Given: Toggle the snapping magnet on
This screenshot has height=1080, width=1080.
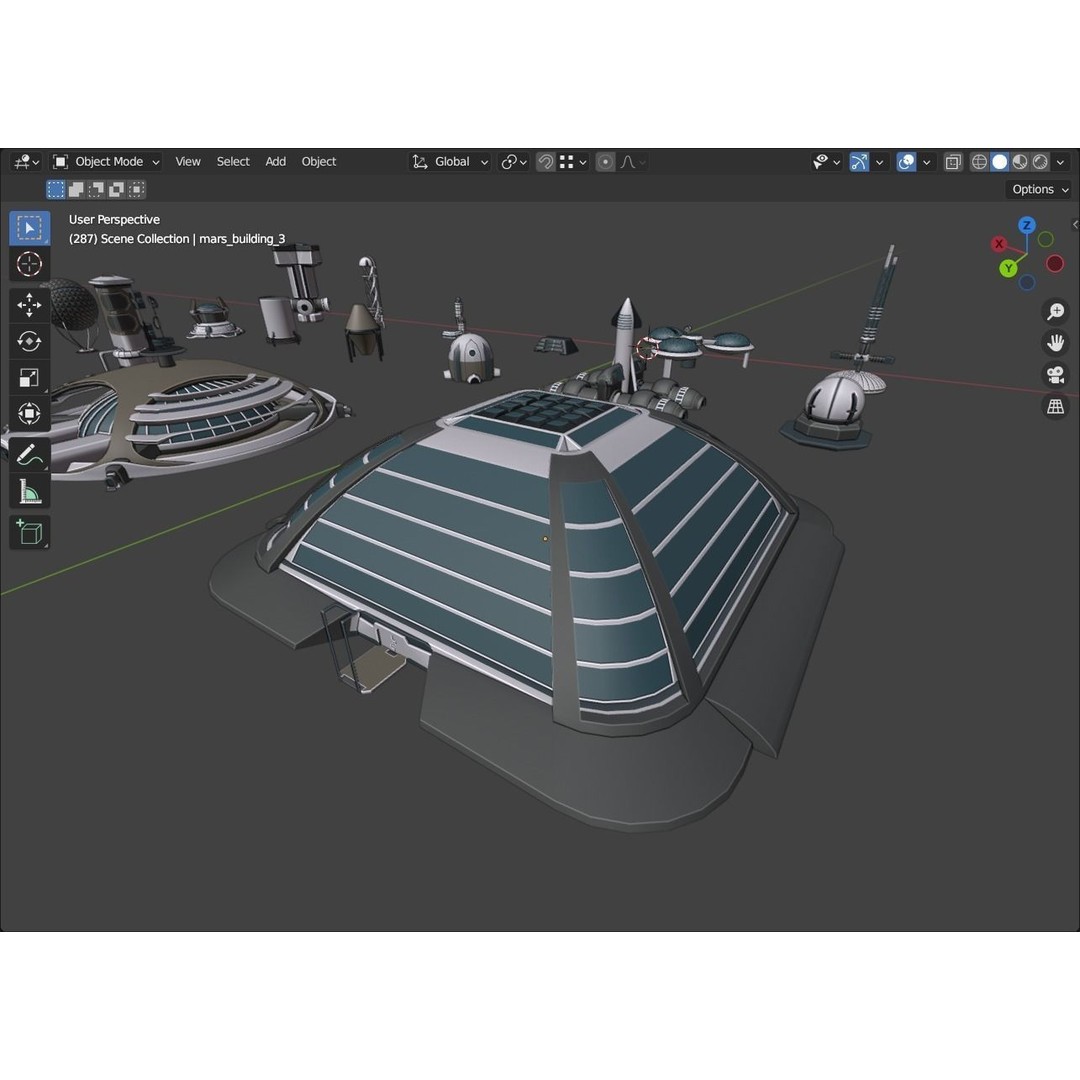Looking at the screenshot, I should [x=544, y=161].
